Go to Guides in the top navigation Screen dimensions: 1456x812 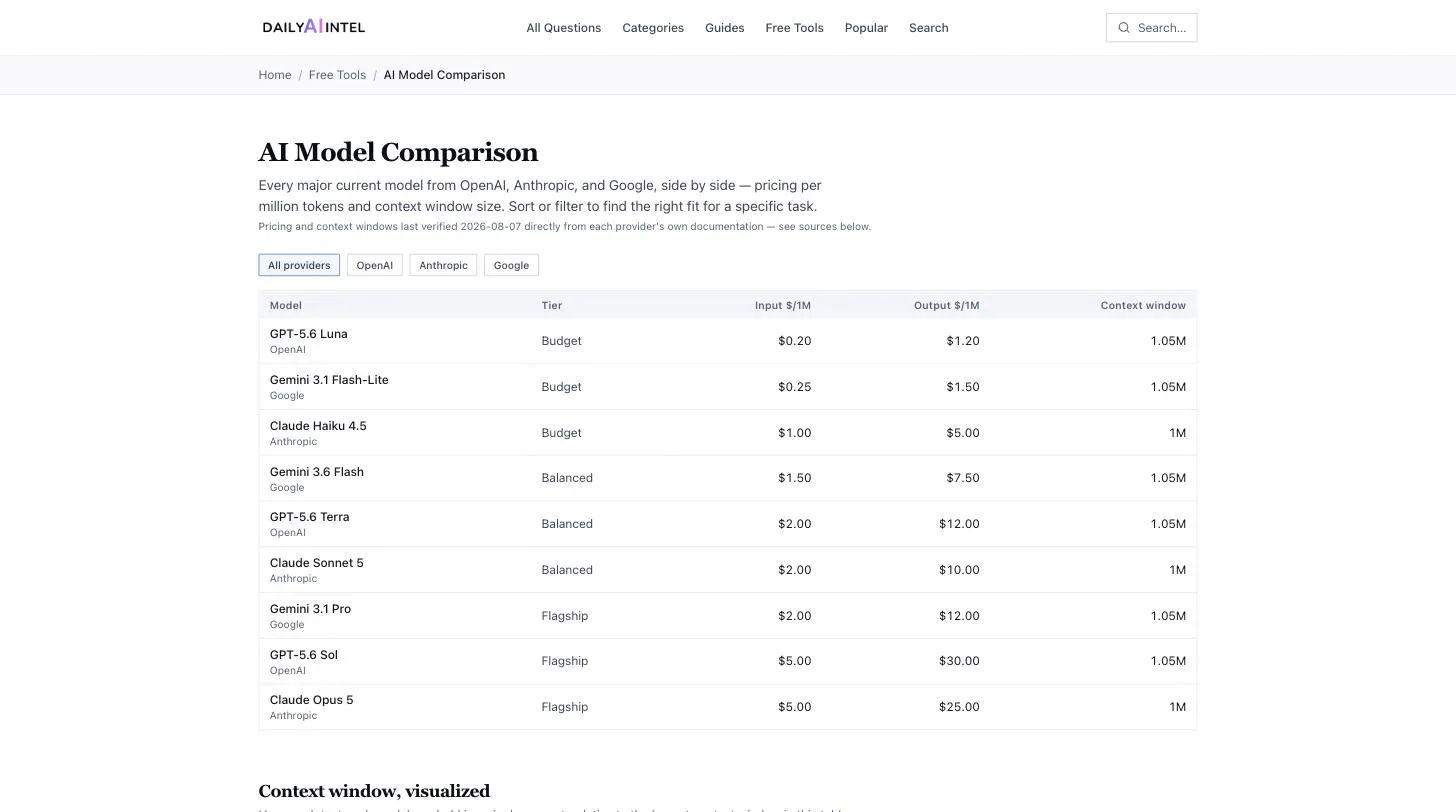(725, 28)
